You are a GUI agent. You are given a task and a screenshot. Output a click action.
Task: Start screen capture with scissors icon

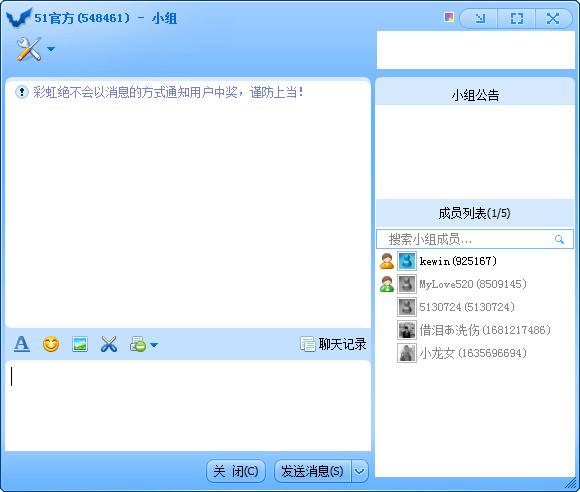pyautogui.click(x=109, y=344)
